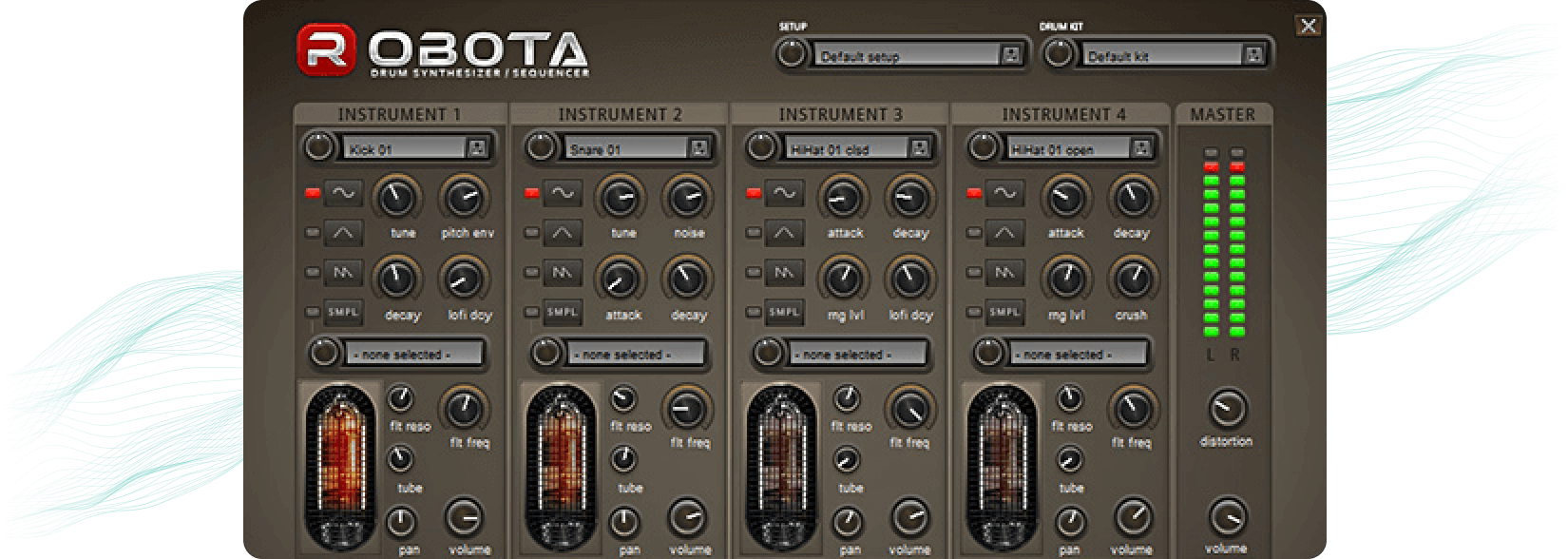This screenshot has width=1568, height=559.
Task: Click the flt freq knob in Instrument 1
Action: coord(463,409)
